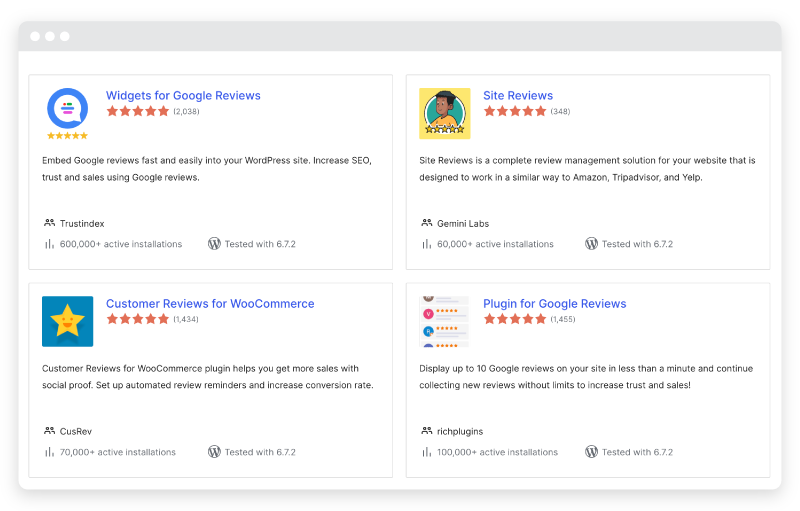Click the Trustindex author name
The image size is (800, 511).
pos(82,224)
